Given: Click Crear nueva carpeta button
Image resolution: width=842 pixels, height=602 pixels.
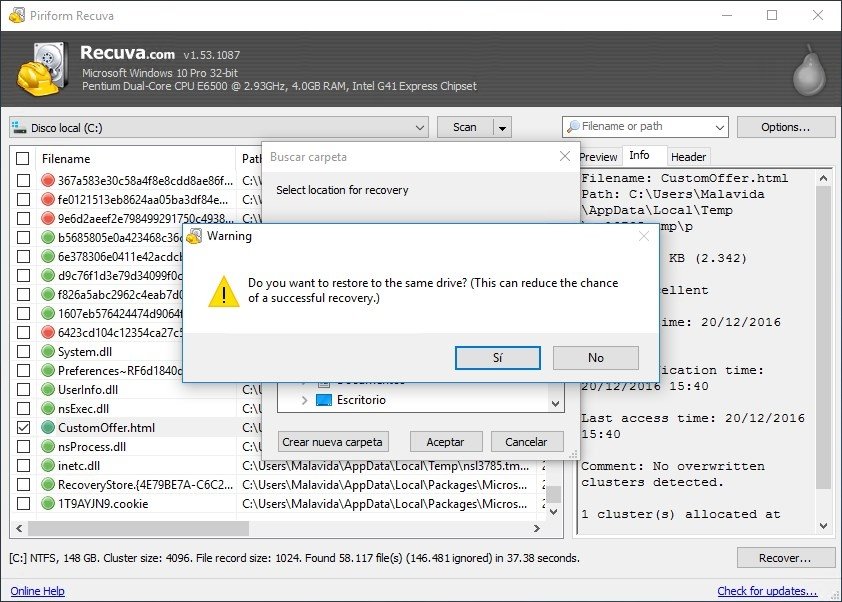Looking at the screenshot, I should click(333, 442).
